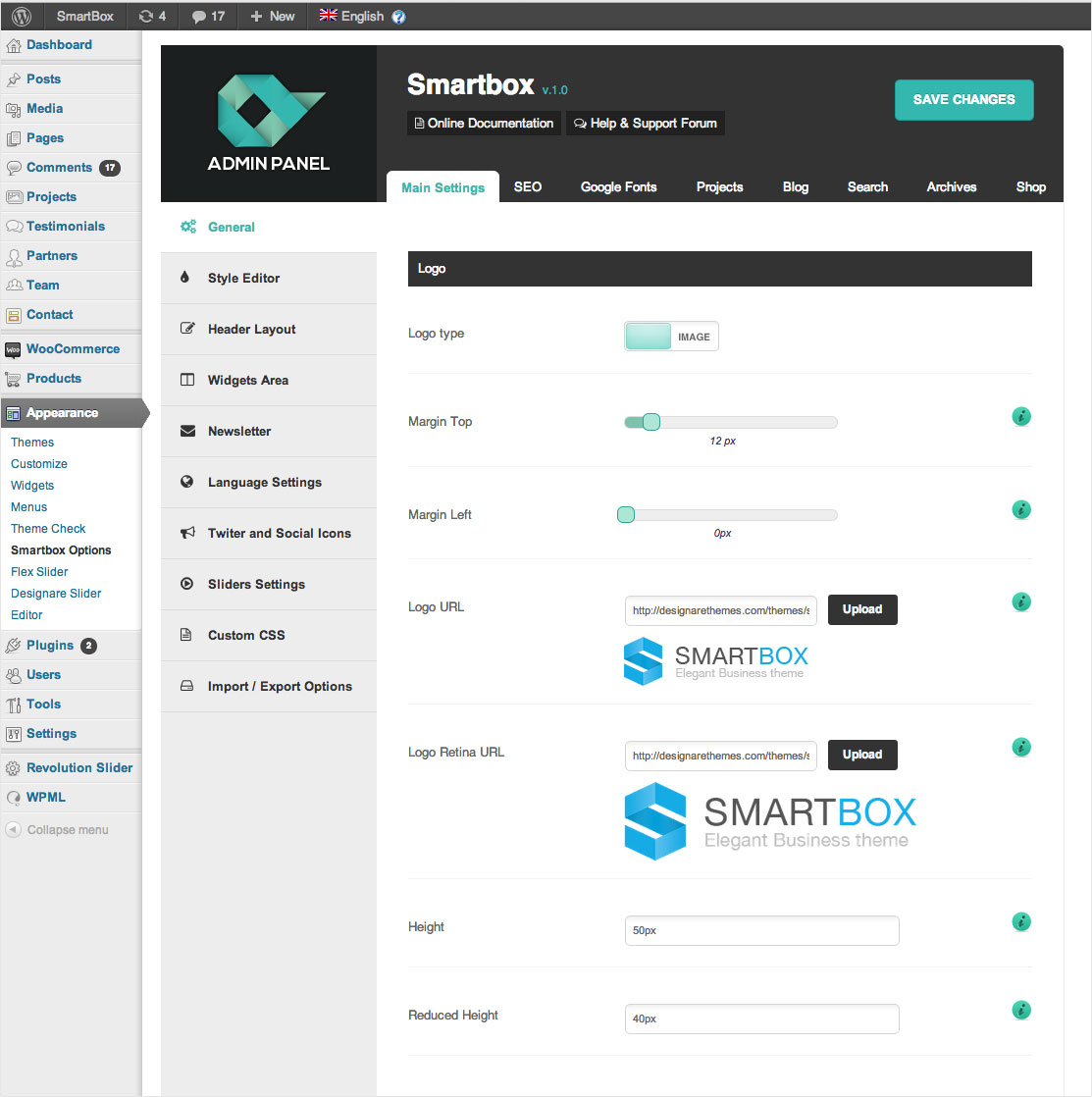Screen dimensions: 1092x1097
Task: Open the Blog settings tab
Action: 796,186
